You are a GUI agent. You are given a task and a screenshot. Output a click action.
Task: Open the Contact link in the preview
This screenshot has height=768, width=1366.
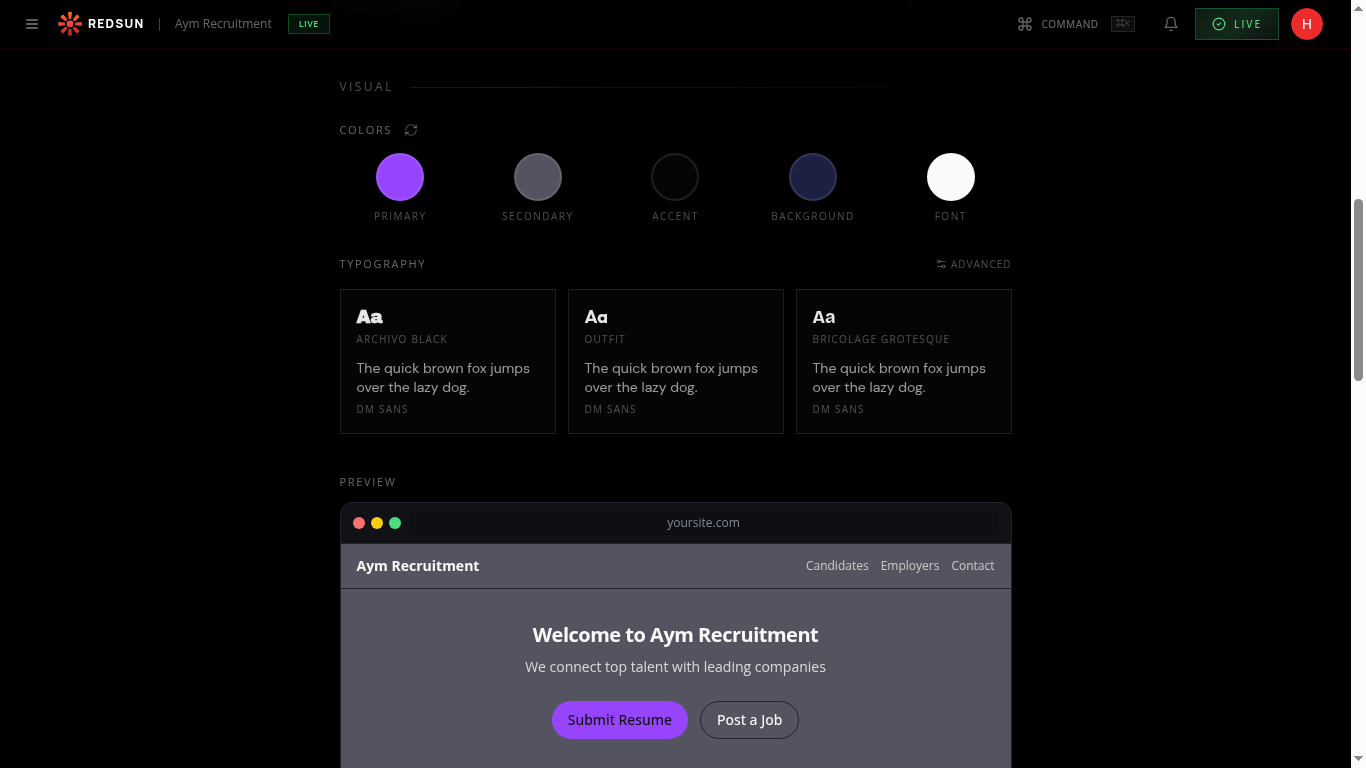[972, 565]
